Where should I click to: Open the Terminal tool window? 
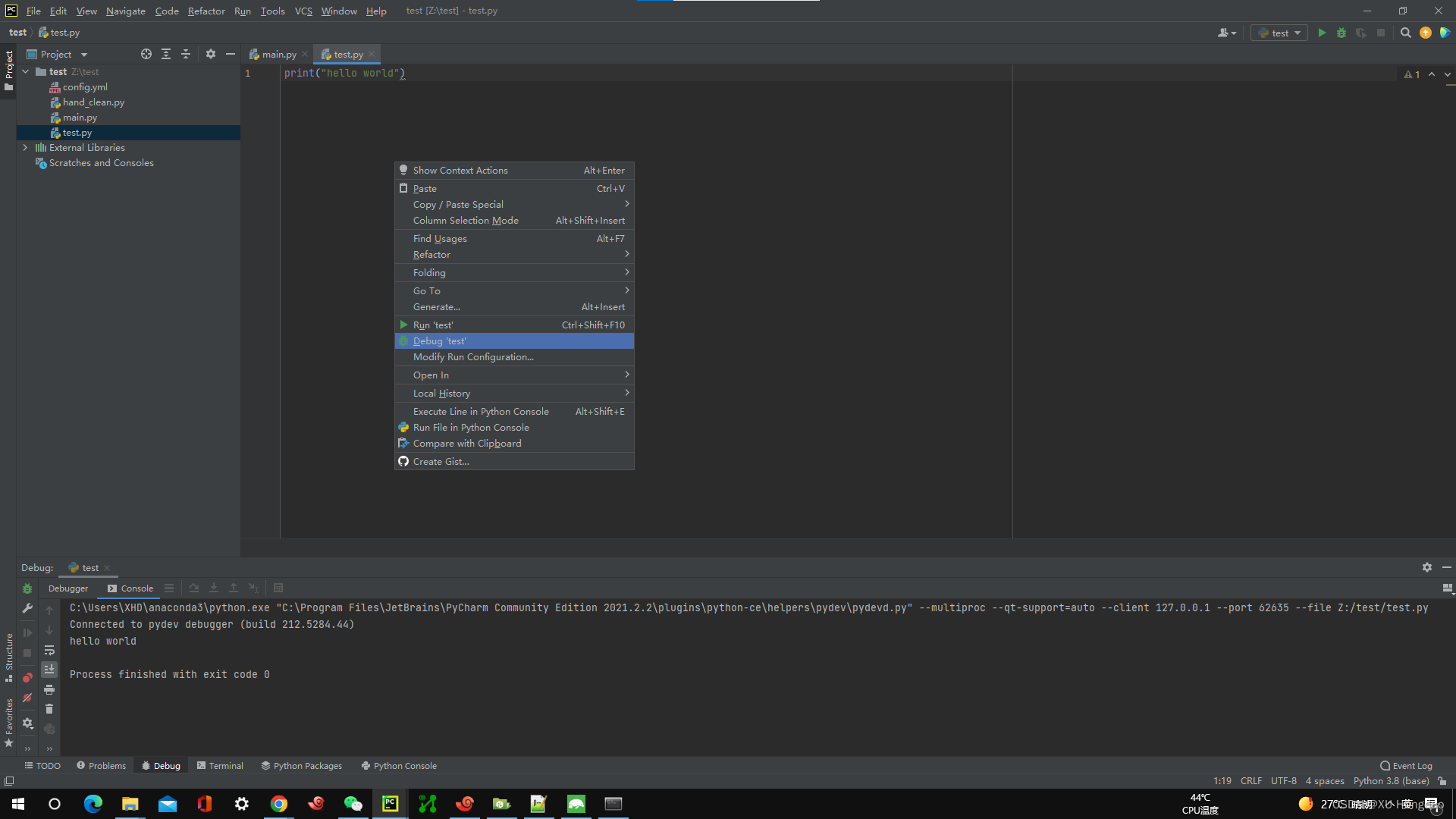220,765
